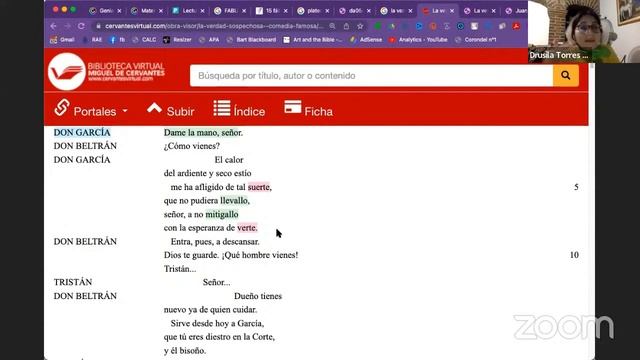Click the Biblioteca Virtual Miguel de Cervantes logo
This screenshot has width=640, height=360.
tap(107, 72)
